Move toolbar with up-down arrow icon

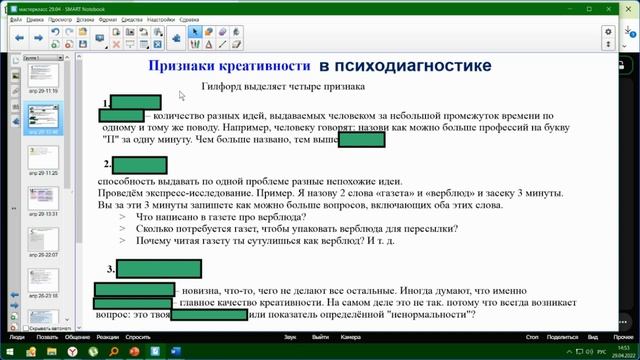click(608, 44)
